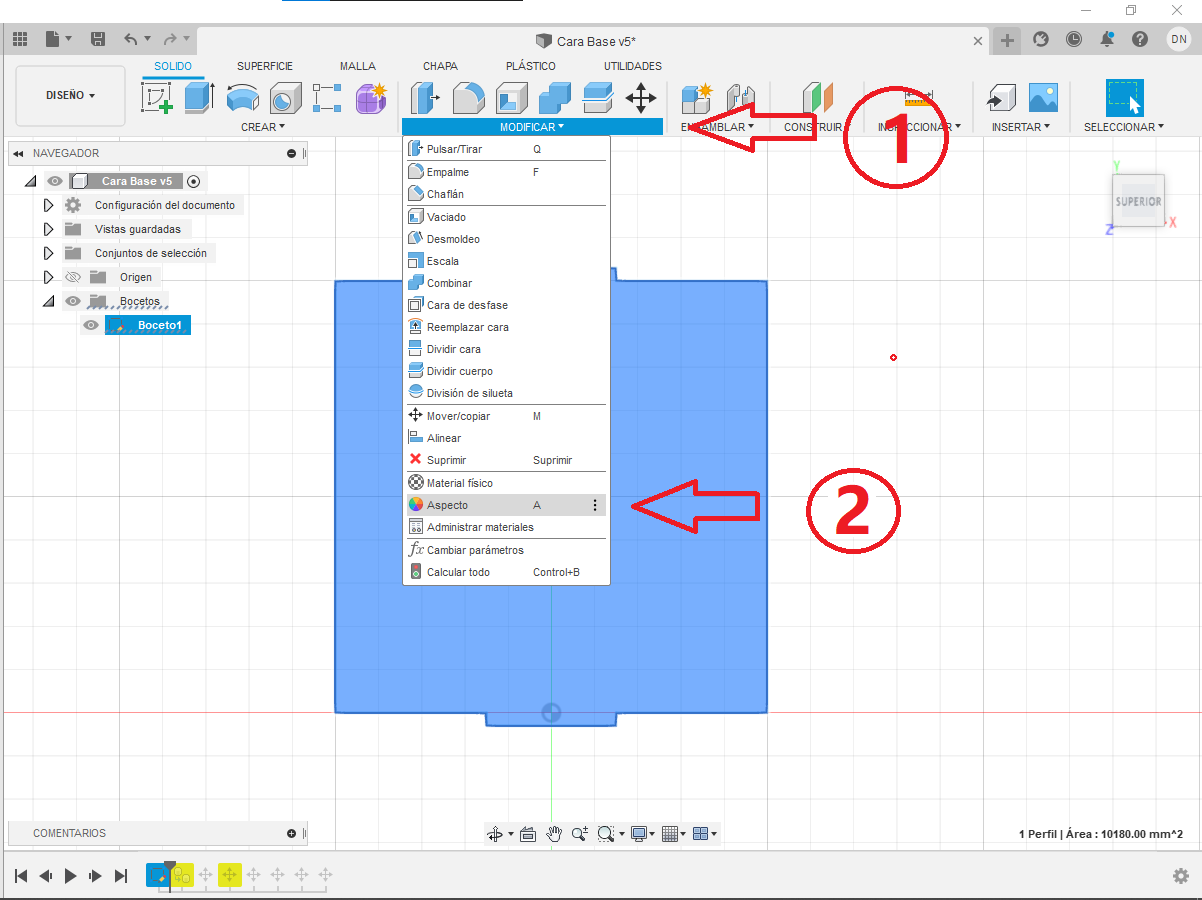Open the DISEÑO workspace dropdown
This screenshot has height=900, width=1202.
click(x=71, y=95)
